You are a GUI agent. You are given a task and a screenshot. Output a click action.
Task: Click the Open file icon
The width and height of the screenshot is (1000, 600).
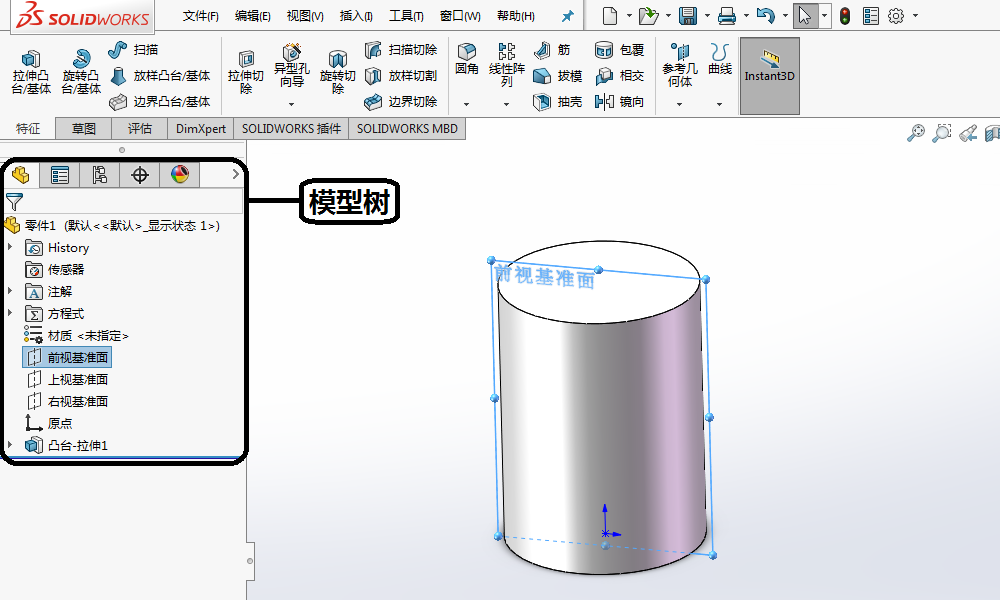point(648,15)
